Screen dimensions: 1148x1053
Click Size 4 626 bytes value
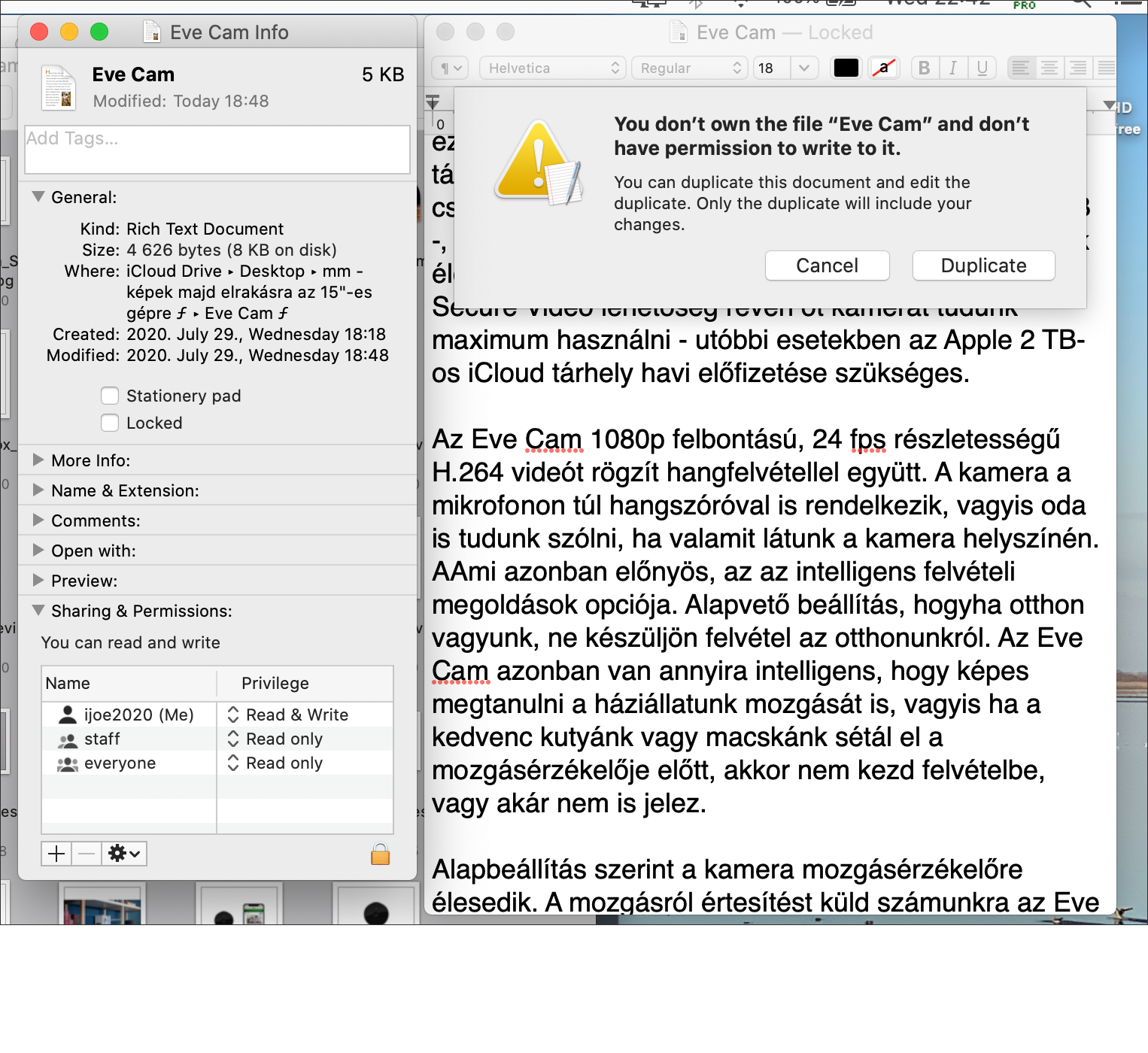point(232,250)
